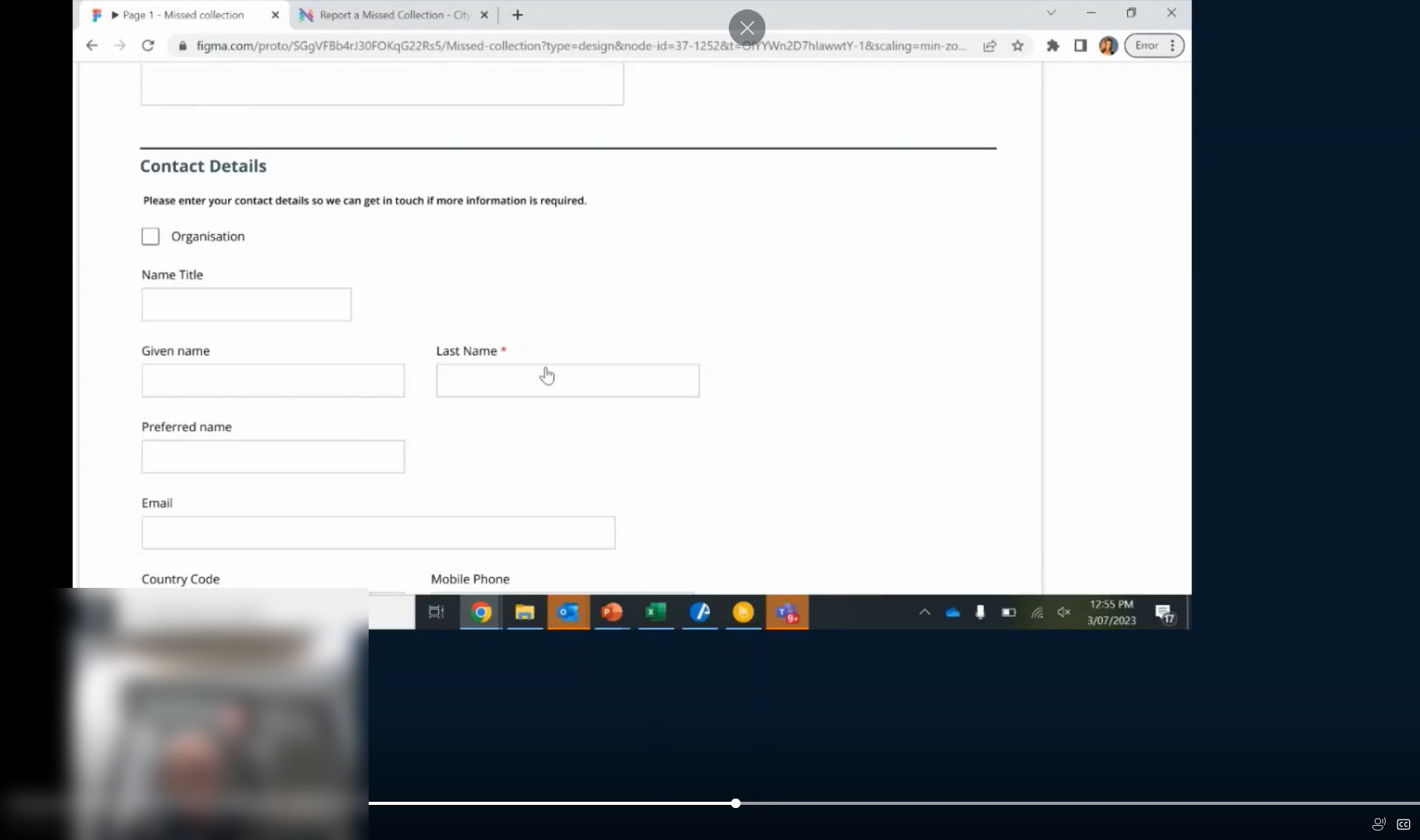Click the Contact Details heading
Screen dimensions: 1420x840
click(203, 166)
